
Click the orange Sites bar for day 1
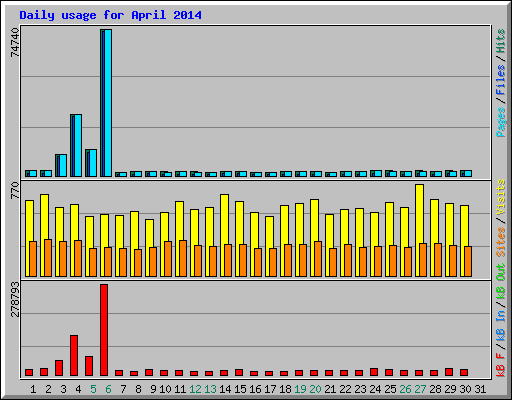33,259
